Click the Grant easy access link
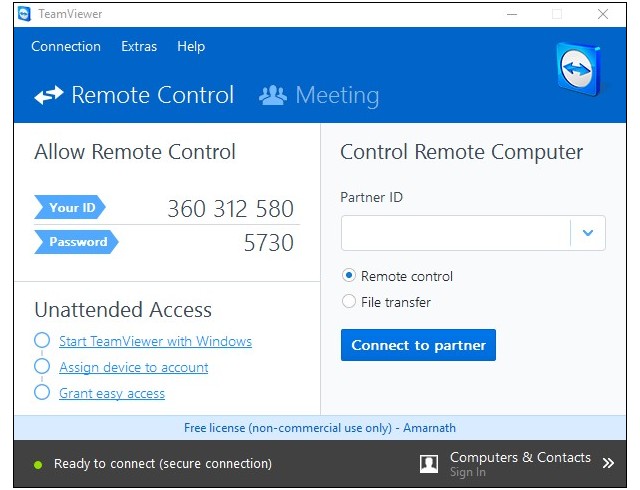This screenshot has width=640, height=490. click(112, 394)
